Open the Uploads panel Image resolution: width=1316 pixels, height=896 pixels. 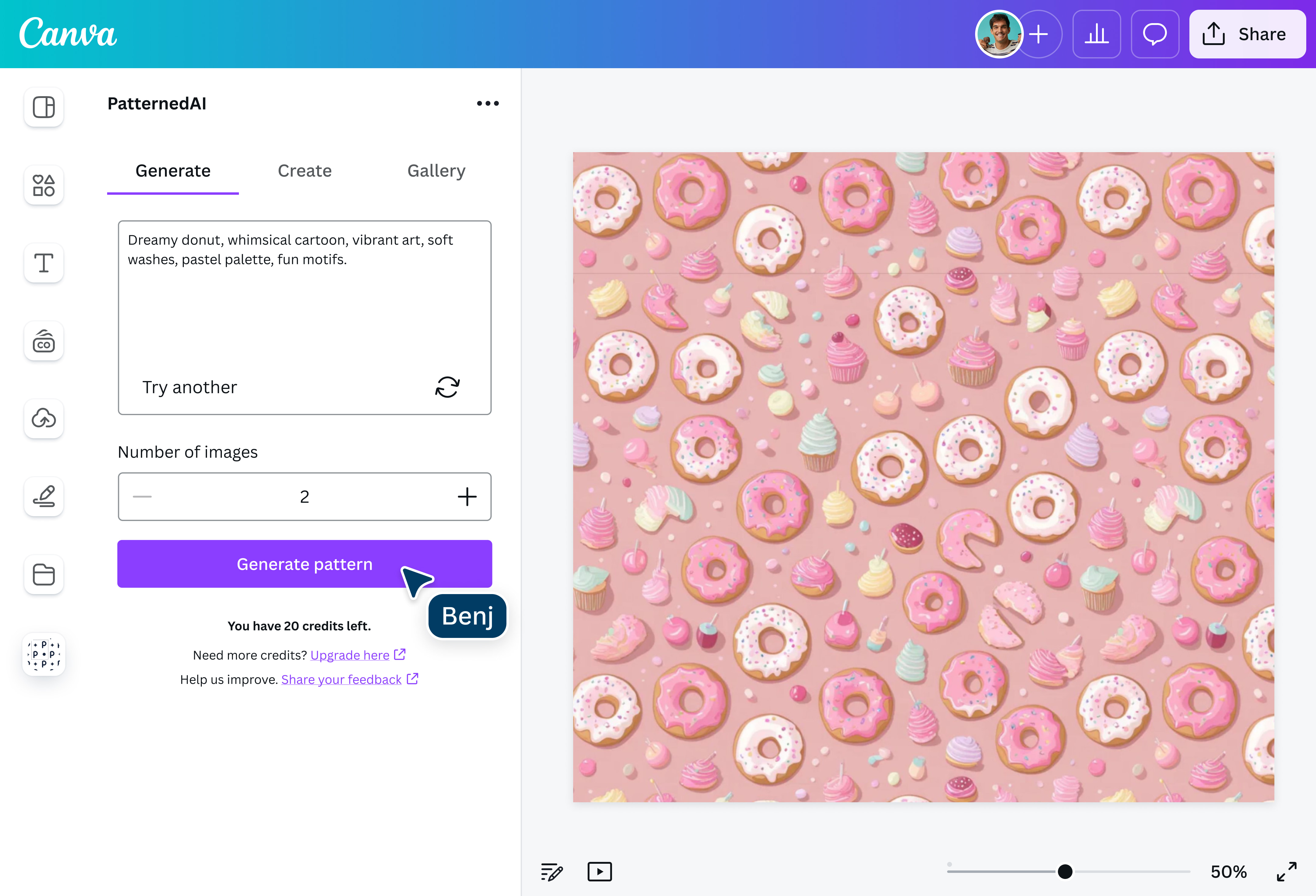click(x=44, y=418)
